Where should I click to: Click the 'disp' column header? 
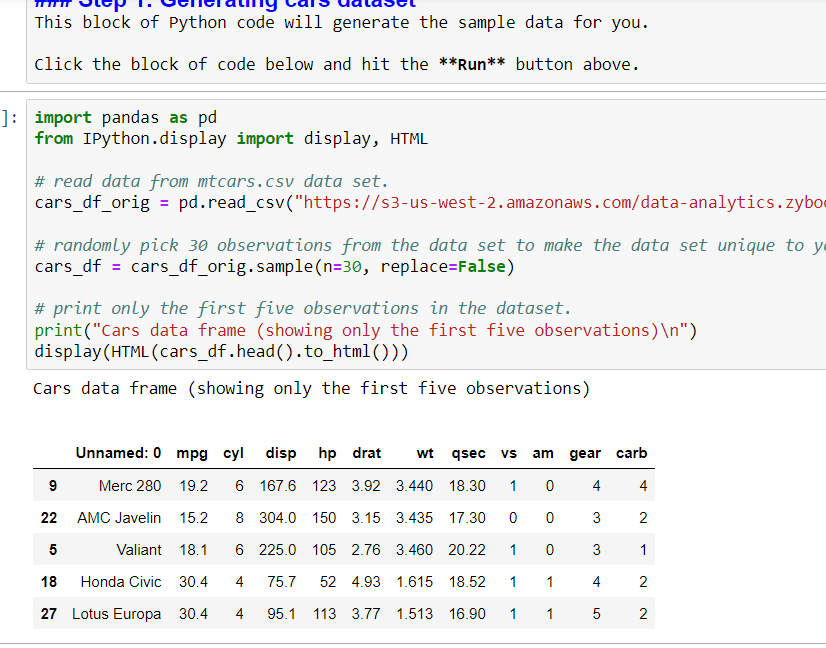point(281,453)
